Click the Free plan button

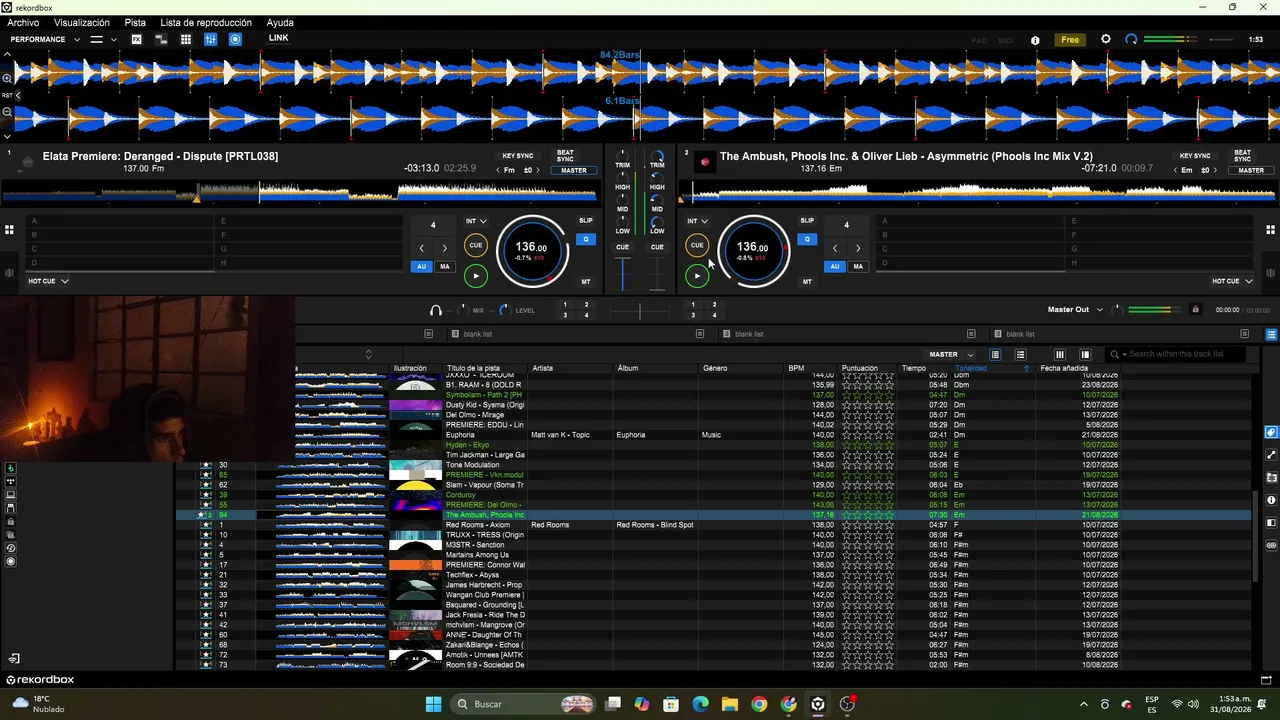pos(1070,40)
